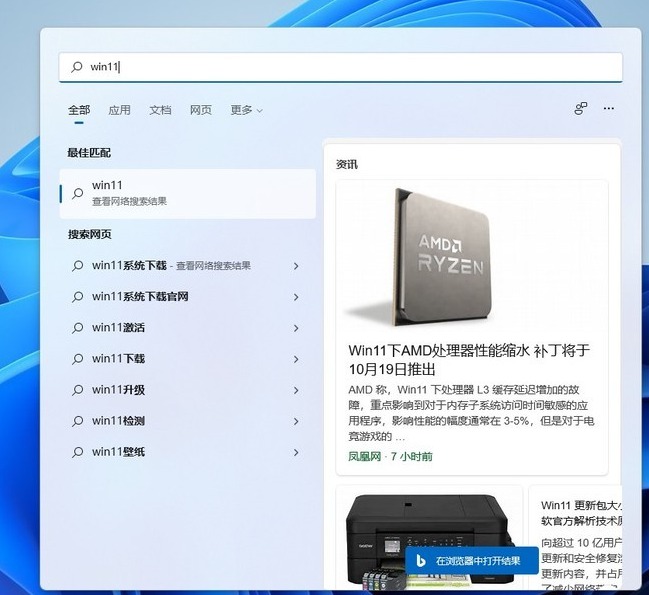Click the AMD article summary text
This screenshot has height=595, width=649.
471,413
